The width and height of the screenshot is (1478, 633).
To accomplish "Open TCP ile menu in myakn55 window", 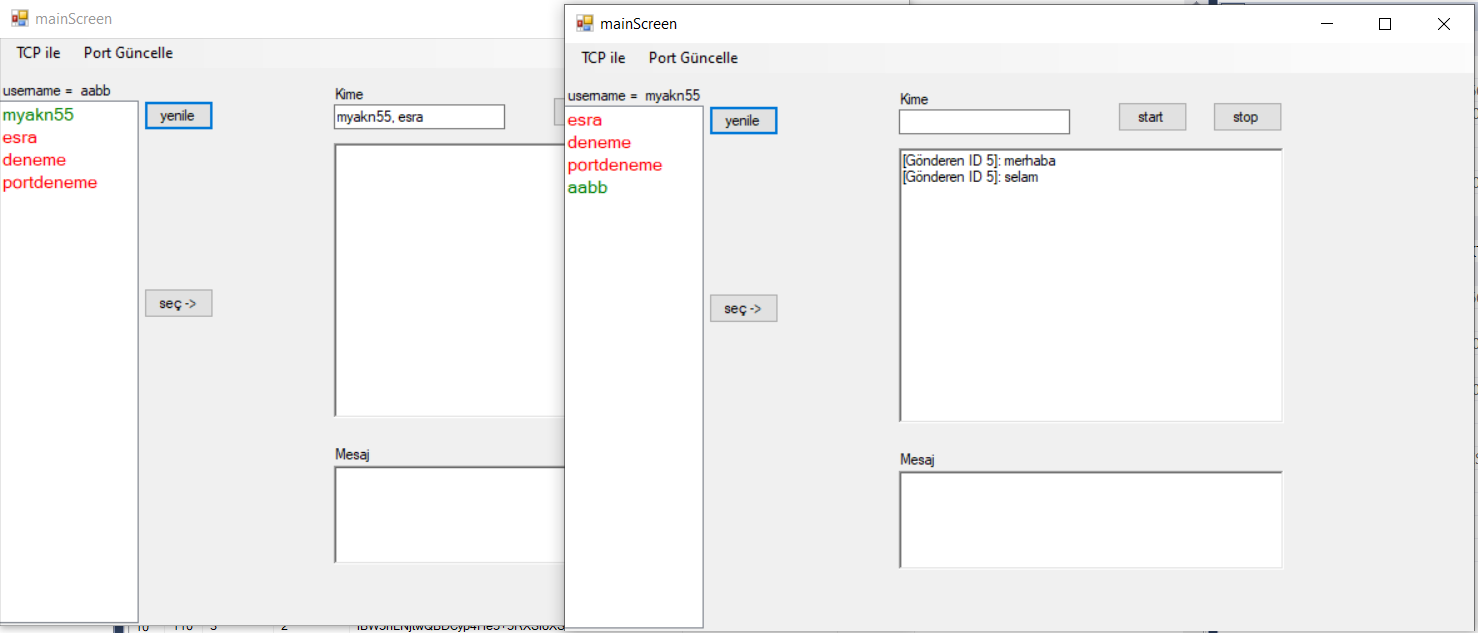I will (x=603, y=58).
